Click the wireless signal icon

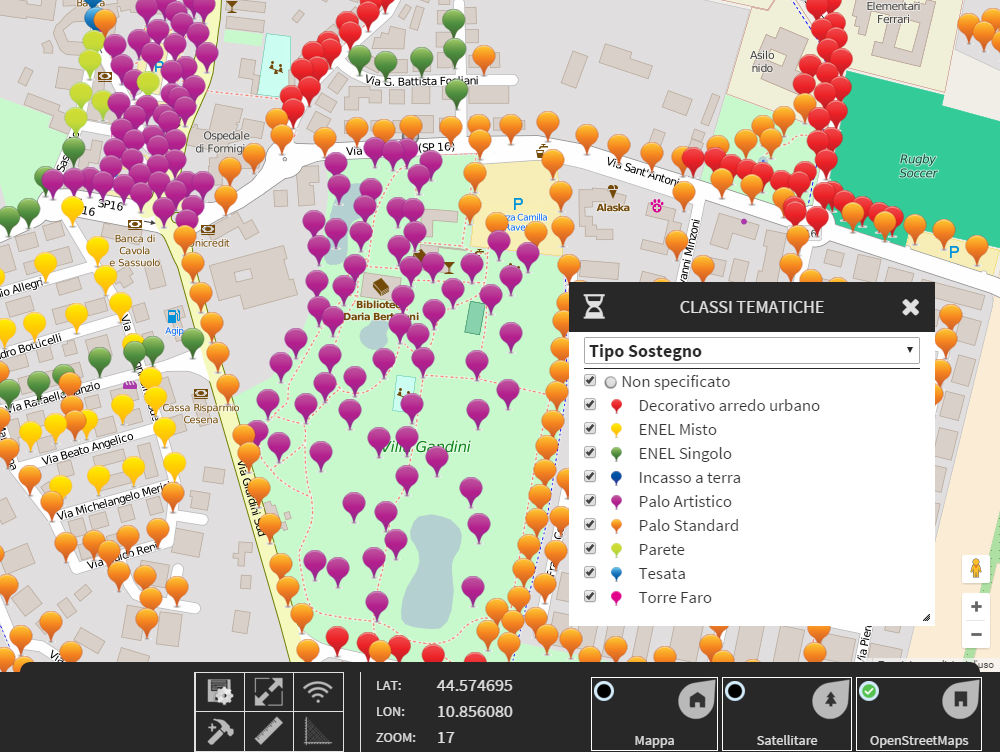point(318,691)
